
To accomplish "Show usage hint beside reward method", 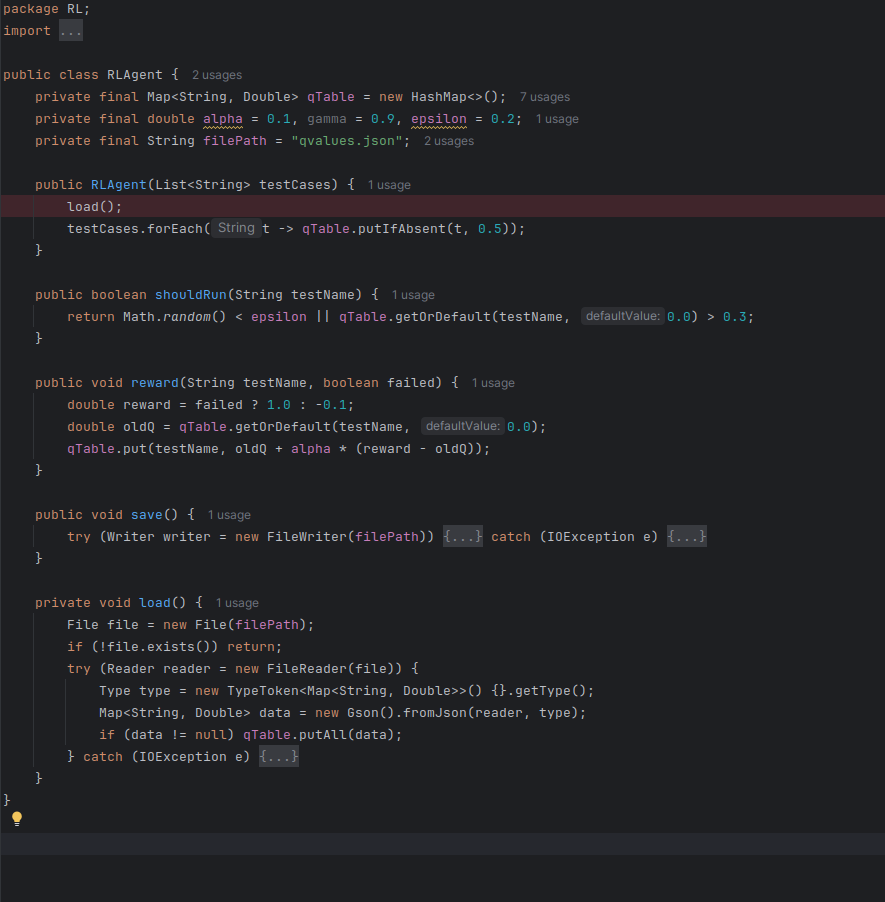I will pyautogui.click(x=493, y=383).
